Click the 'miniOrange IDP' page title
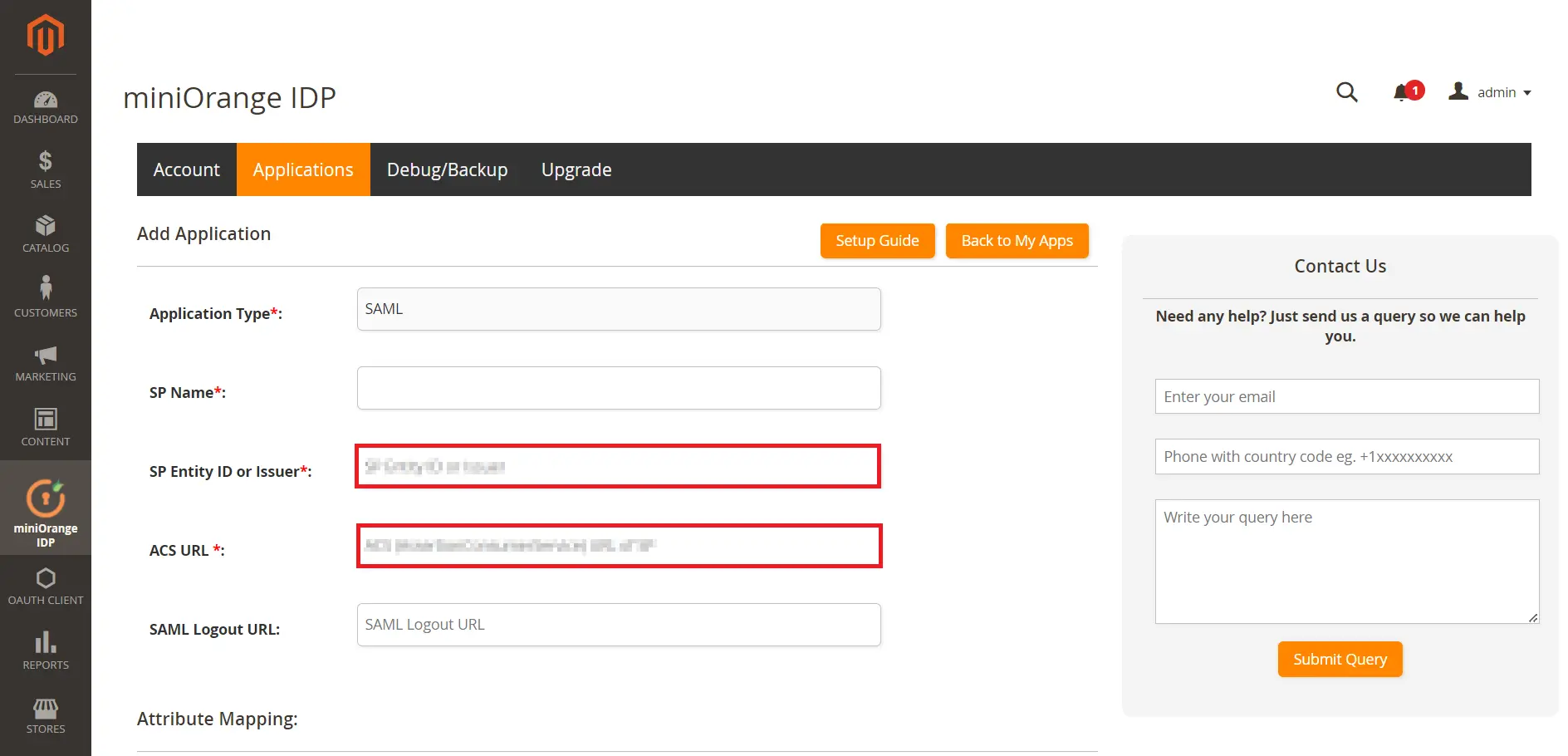The height and width of the screenshot is (756, 1568). (229, 98)
